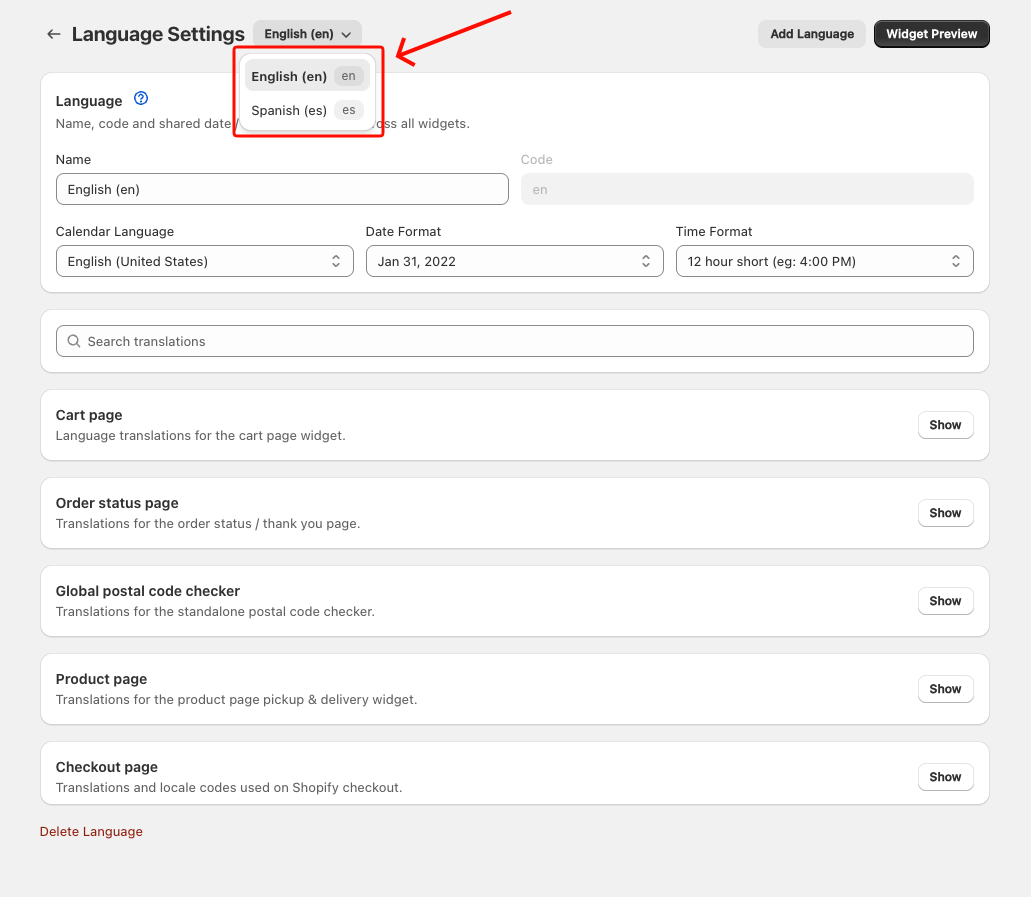Click the Language Settings page title

click(x=158, y=34)
